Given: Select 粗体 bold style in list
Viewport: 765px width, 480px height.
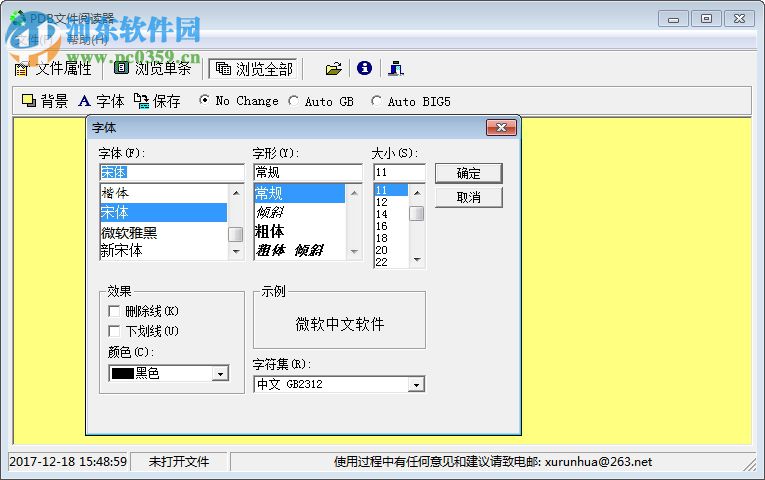Looking at the screenshot, I should point(300,231).
